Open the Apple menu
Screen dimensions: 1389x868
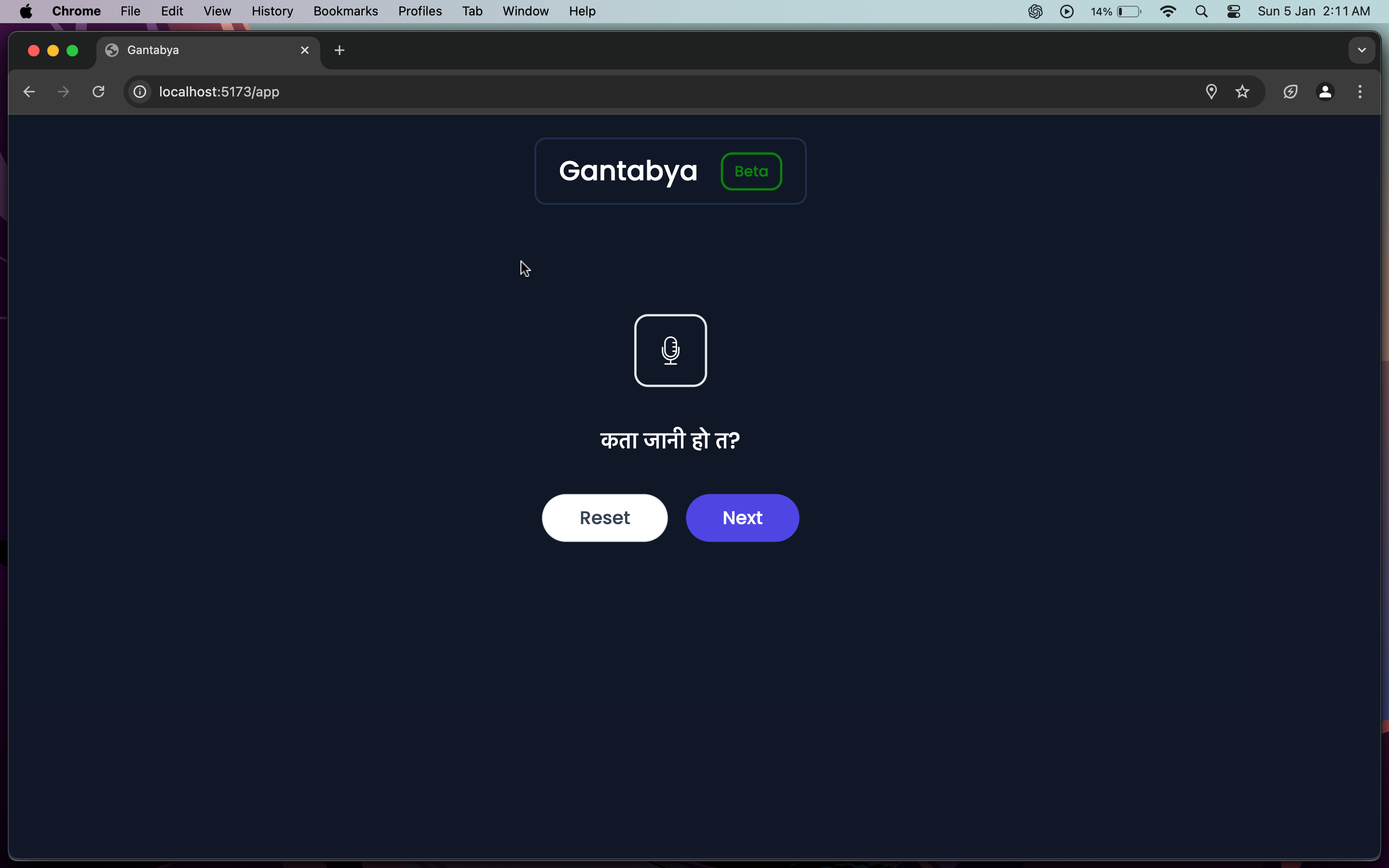tap(26, 12)
